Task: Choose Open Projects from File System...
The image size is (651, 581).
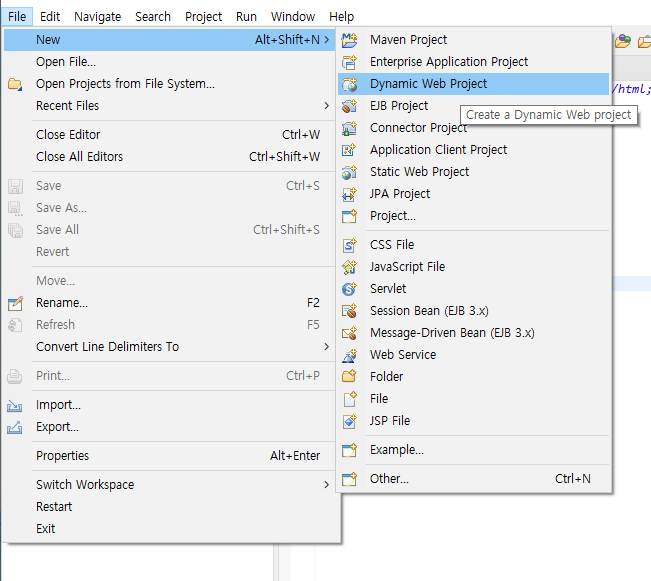Action: (x=169, y=84)
